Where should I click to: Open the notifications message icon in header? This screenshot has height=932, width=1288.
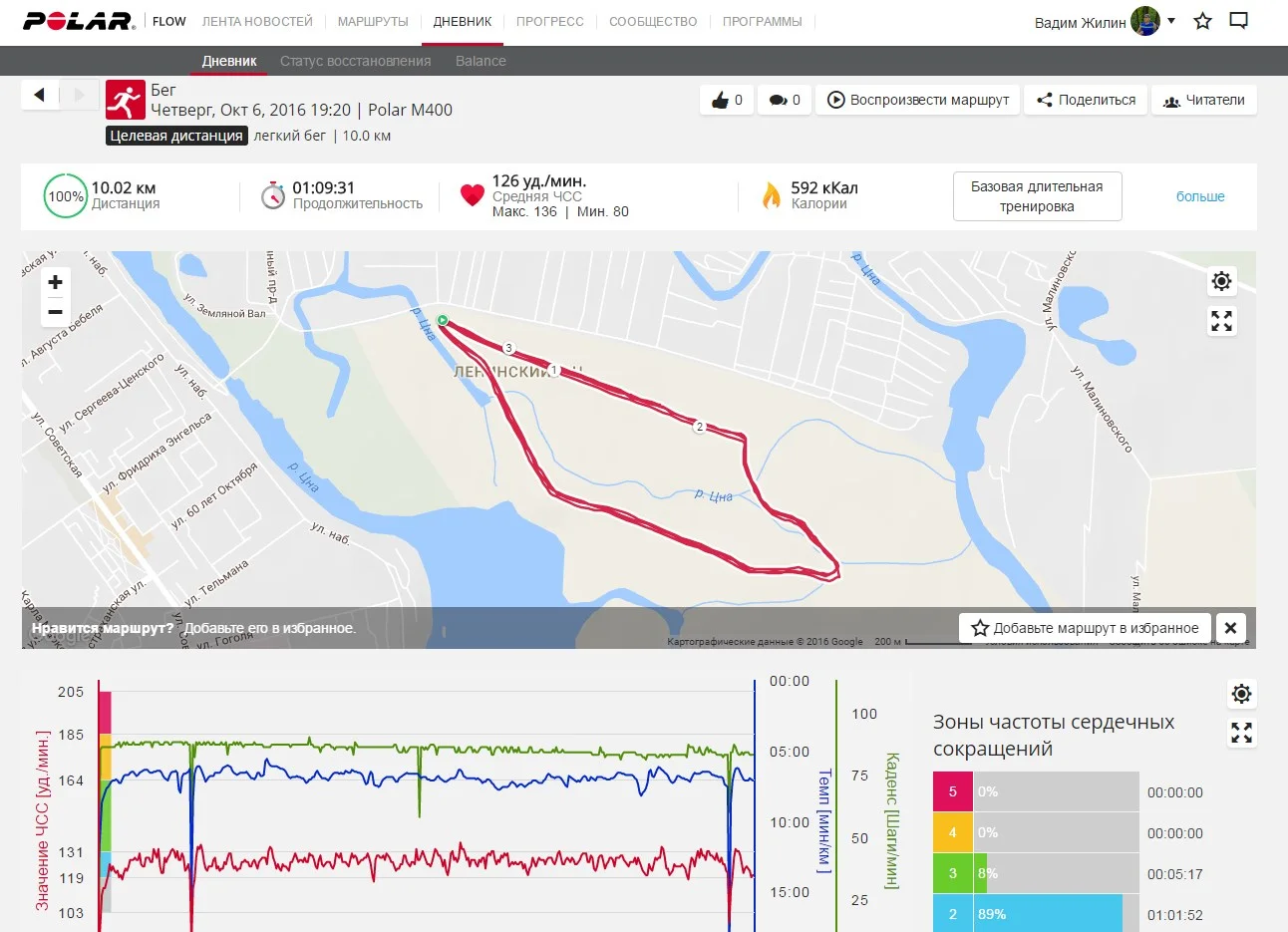1239,21
